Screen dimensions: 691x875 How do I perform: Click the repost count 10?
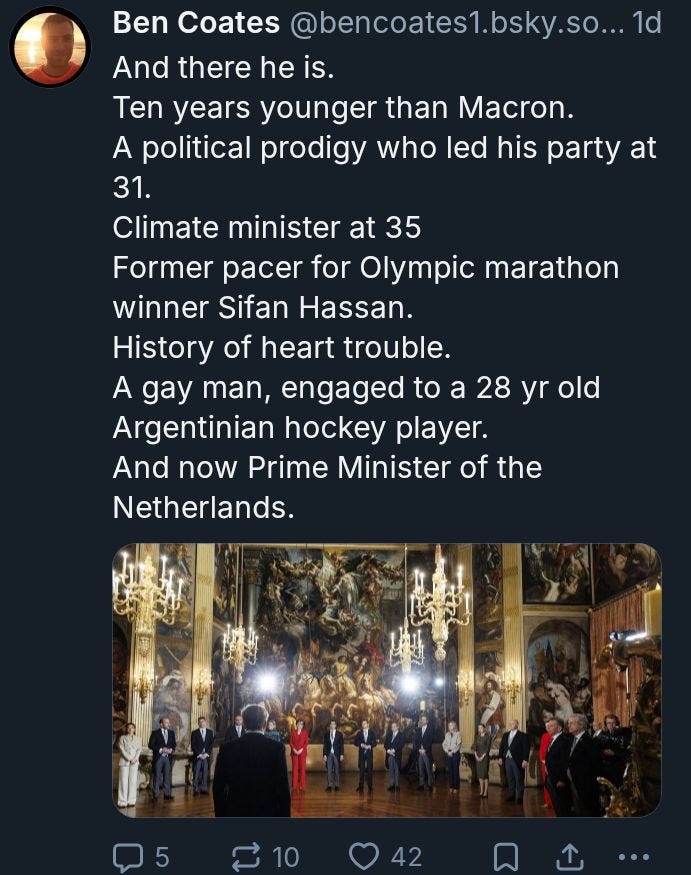pos(285,856)
